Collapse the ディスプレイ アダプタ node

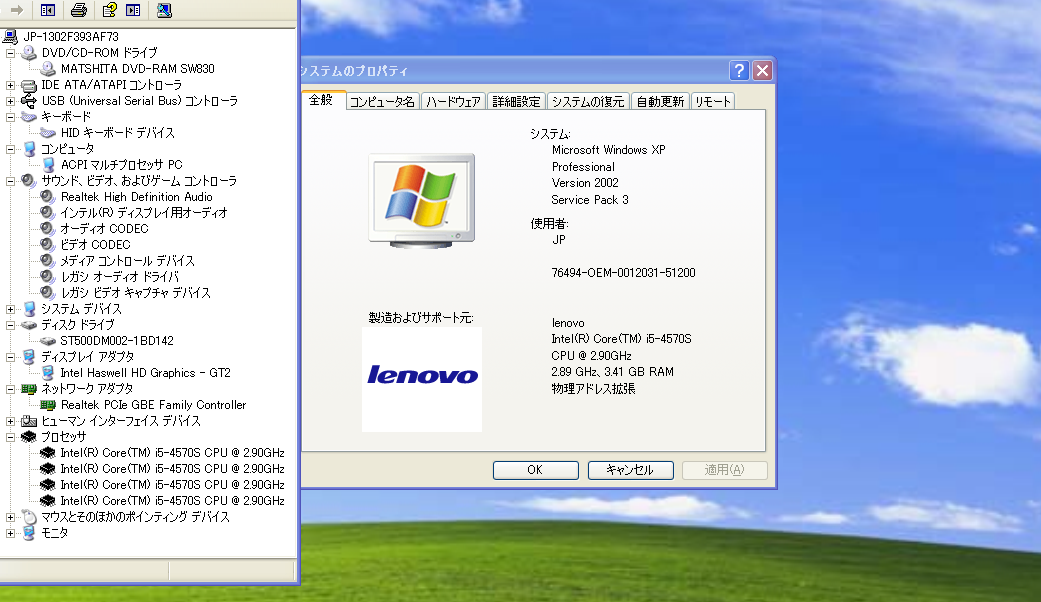[x=10, y=356]
